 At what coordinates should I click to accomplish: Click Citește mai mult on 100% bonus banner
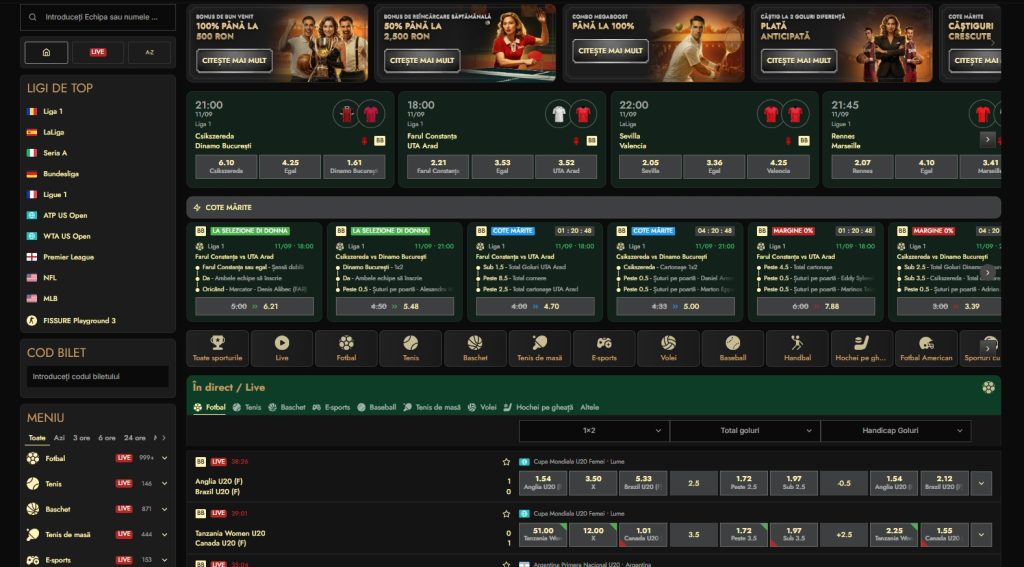point(234,61)
